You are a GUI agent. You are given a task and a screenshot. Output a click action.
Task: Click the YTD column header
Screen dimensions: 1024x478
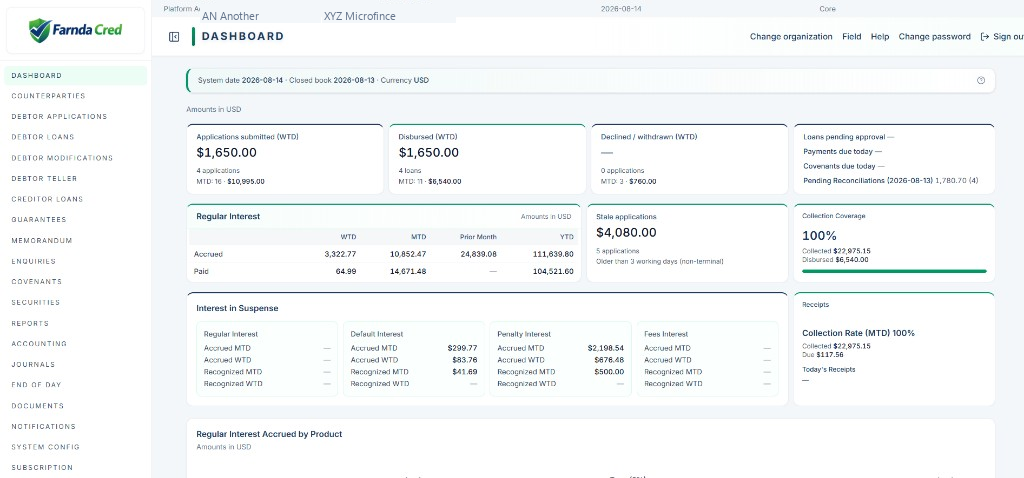point(566,236)
